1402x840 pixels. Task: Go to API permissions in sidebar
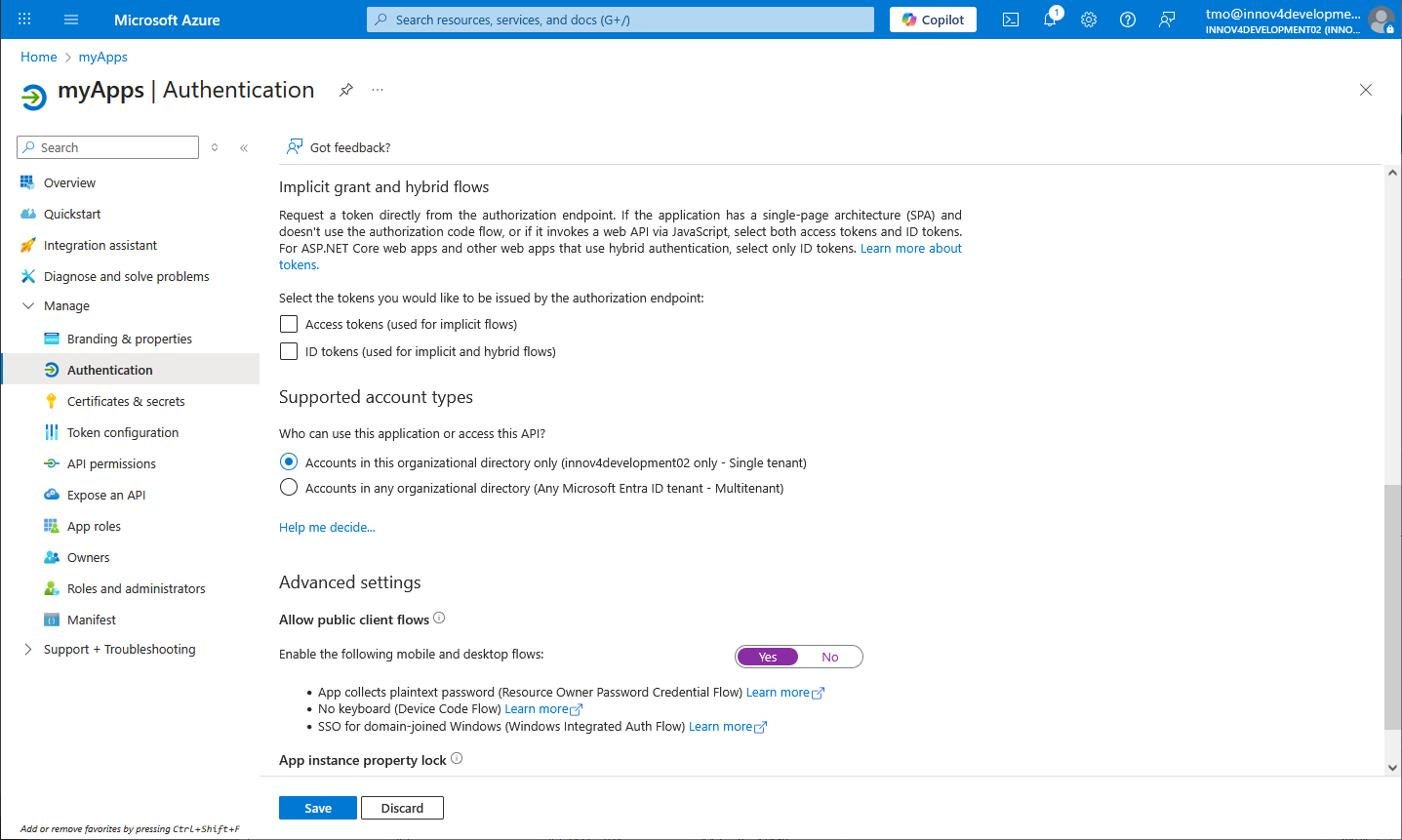tap(111, 463)
